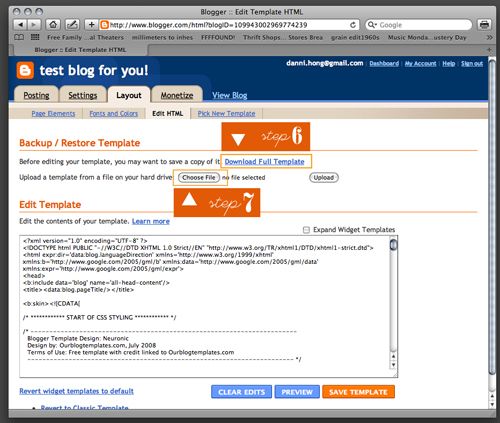Expand bookmarks bar overflow chevron

coord(489,37)
